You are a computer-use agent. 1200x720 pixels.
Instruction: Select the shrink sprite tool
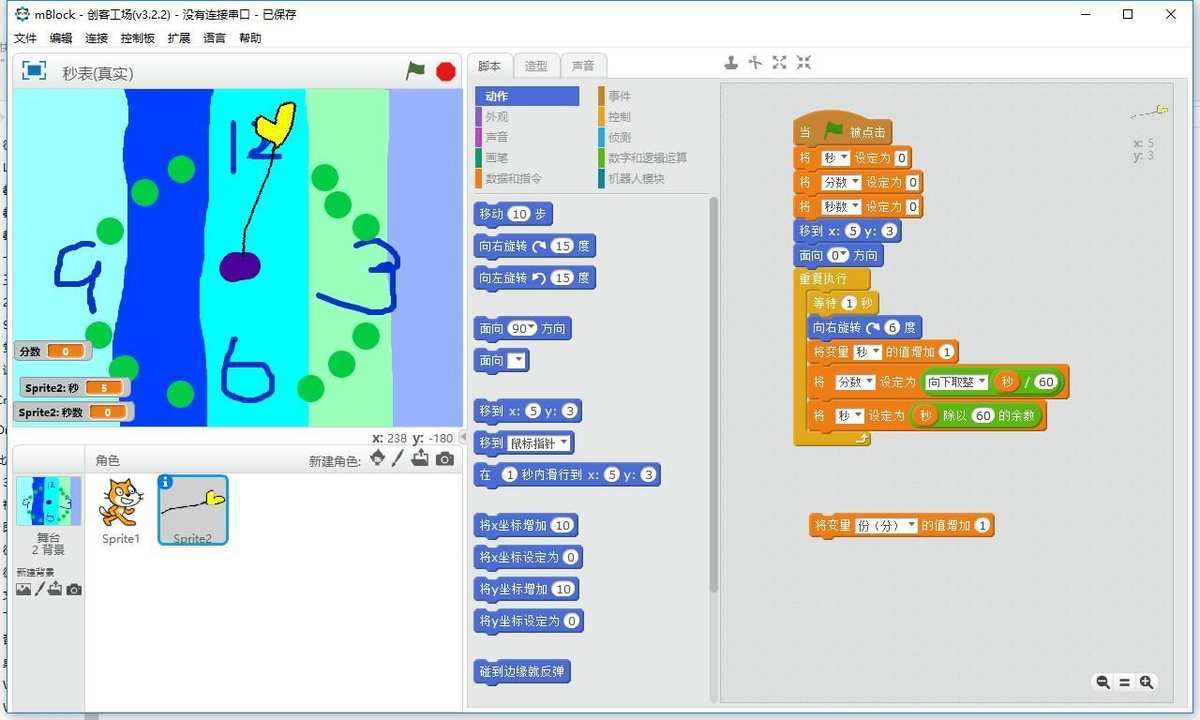tap(803, 63)
